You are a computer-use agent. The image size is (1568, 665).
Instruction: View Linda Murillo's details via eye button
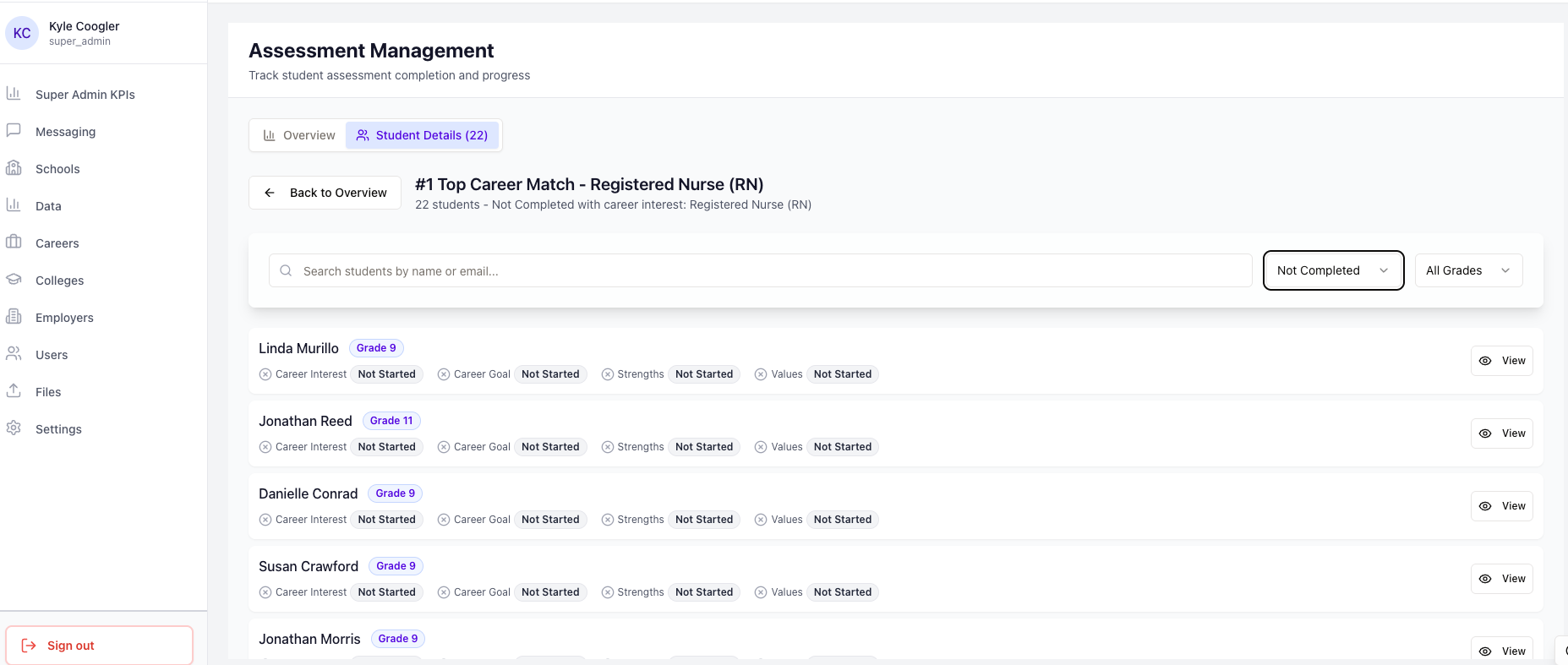coord(1501,361)
